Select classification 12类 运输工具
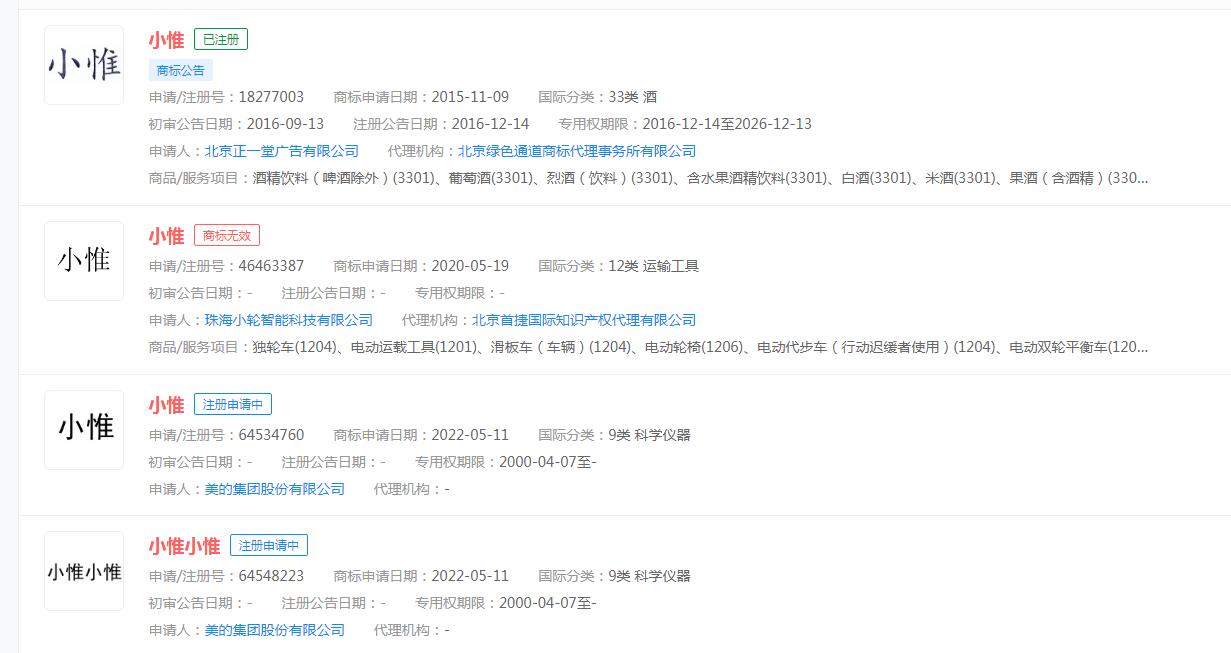The height and width of the screenshot is (653, 1231). pos(654,266)
